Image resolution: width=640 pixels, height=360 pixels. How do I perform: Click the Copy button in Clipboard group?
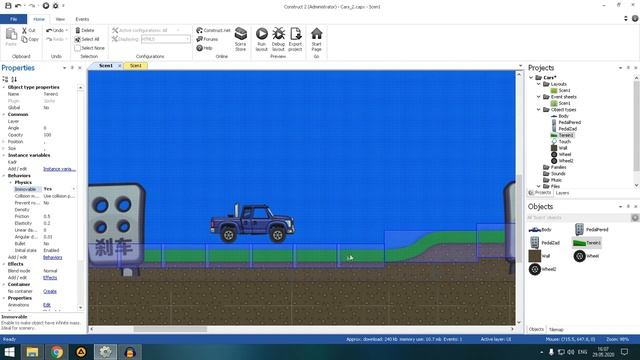30,39
